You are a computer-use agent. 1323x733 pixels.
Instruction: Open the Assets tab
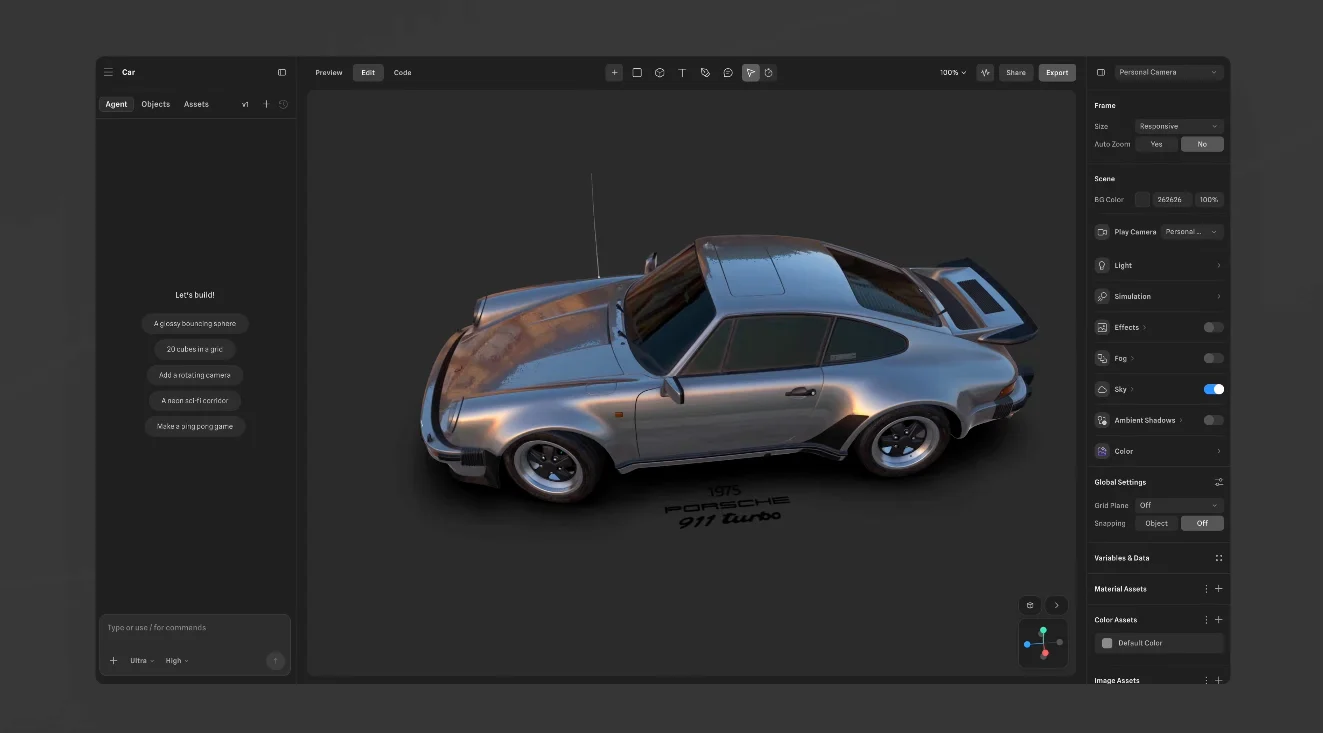click(196, 104)
